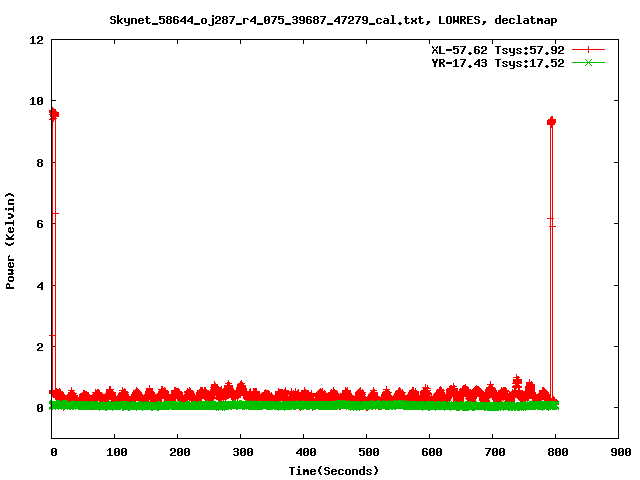Click the x-axis tick label 300
This screenshot has height=480, width=640.
(243, 452)
